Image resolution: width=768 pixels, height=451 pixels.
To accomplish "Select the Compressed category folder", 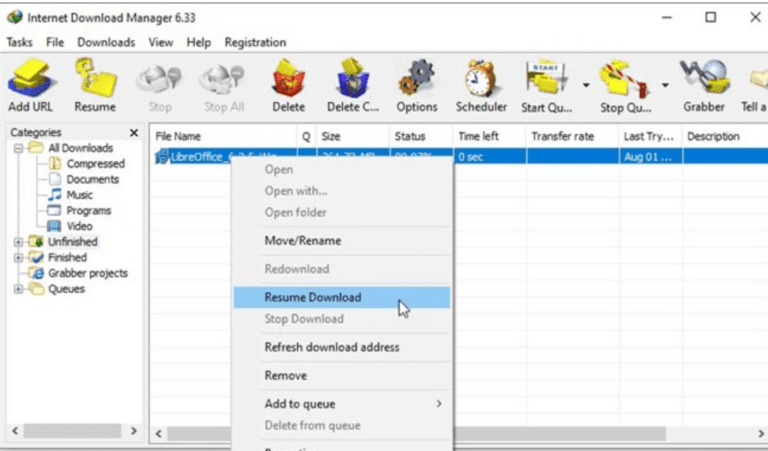I will point(95,164).
